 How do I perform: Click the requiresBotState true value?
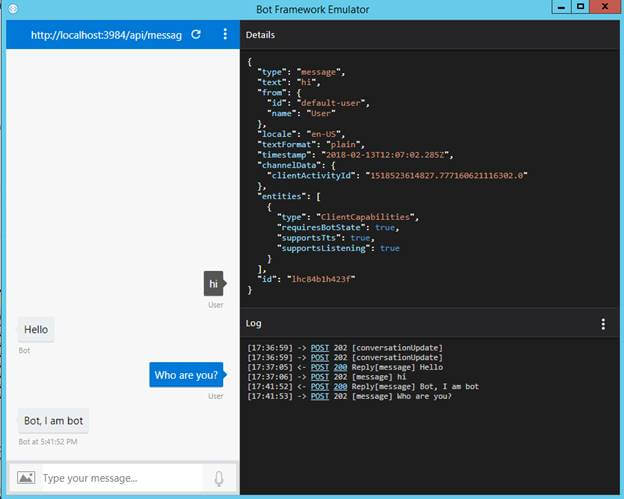pyautogui.click(x=385, y=227)
